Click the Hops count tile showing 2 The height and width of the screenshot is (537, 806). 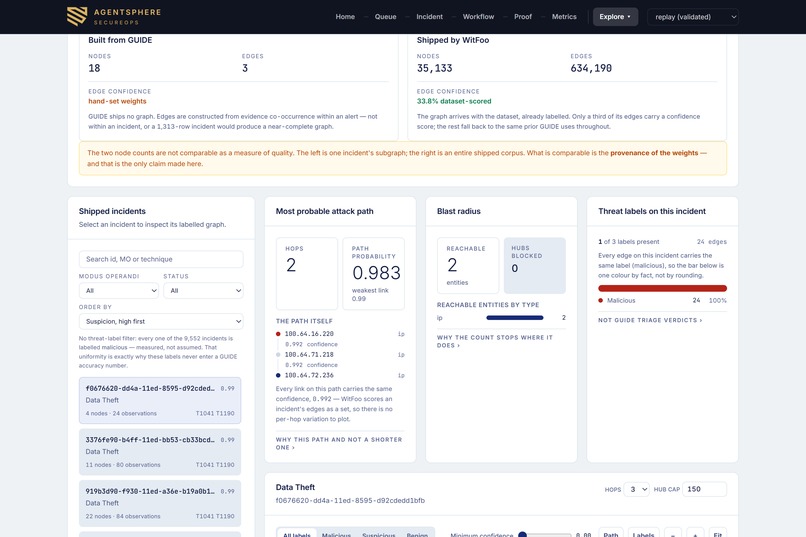[x=307, y=273]
